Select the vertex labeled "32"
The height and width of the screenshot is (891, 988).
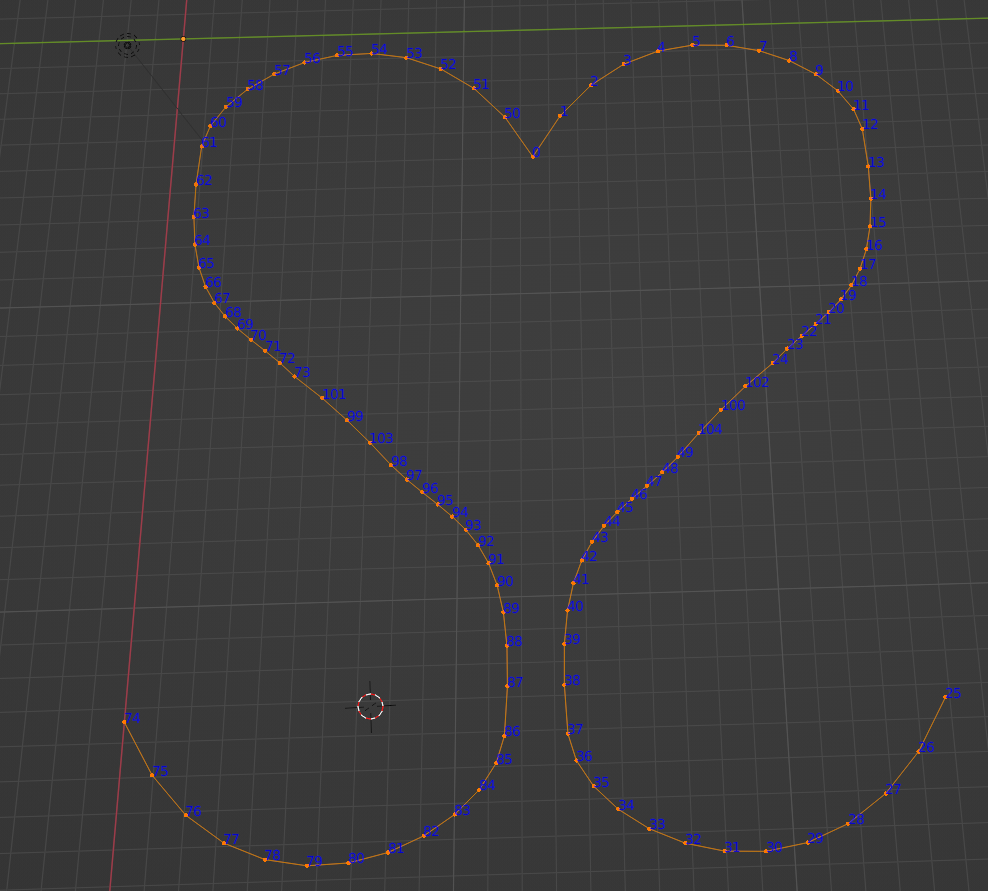click(x=686, y=843)
